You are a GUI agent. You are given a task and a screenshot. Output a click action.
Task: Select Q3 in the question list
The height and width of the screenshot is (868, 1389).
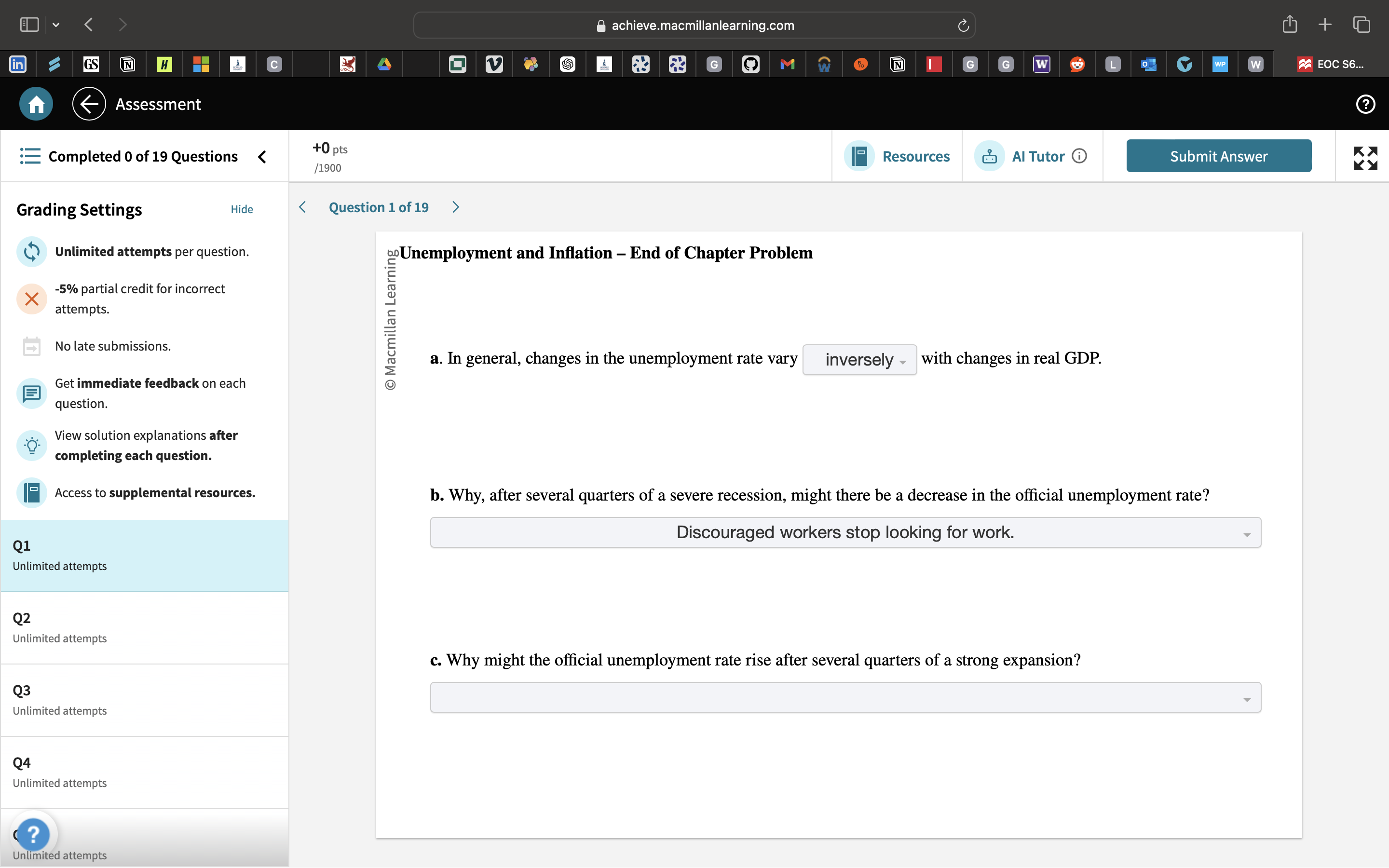145,700
